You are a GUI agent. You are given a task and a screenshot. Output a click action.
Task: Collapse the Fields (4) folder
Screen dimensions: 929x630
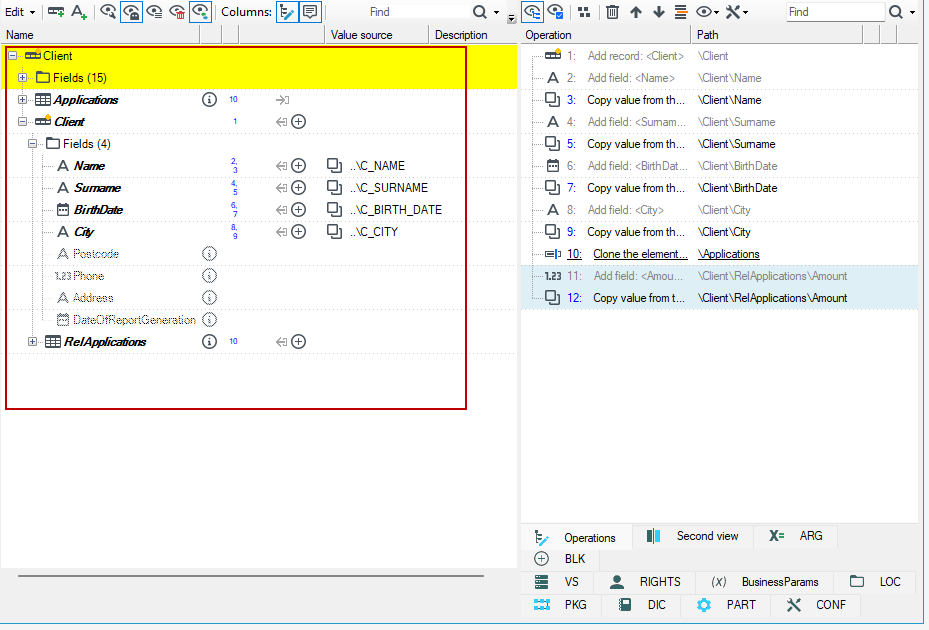tap(33, 143)
